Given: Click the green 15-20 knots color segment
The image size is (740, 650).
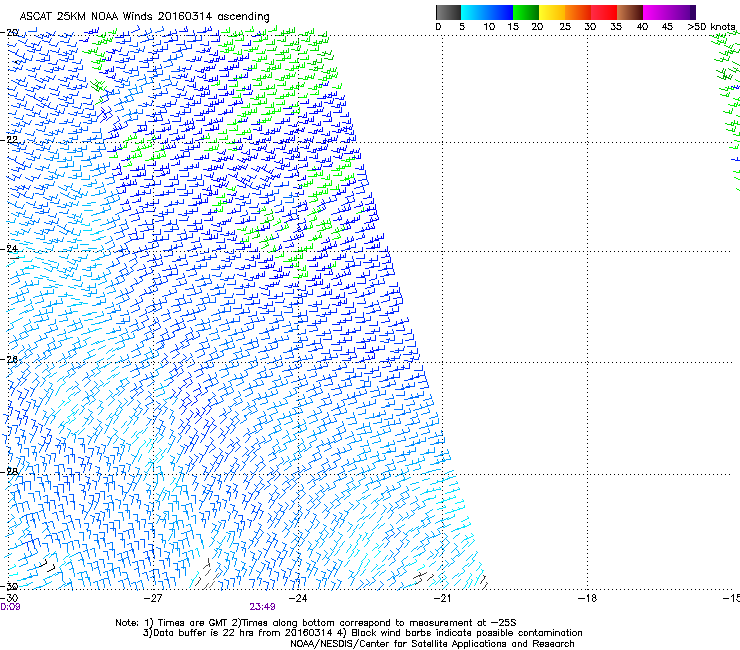Looking at the screenshot, I should point(526,12).
